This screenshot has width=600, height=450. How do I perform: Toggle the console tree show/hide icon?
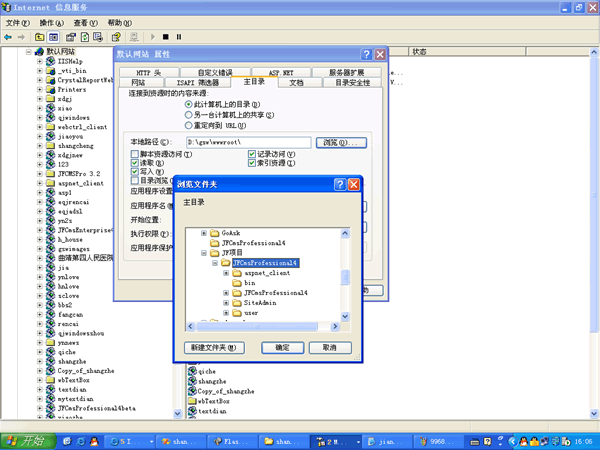(53, 37)
